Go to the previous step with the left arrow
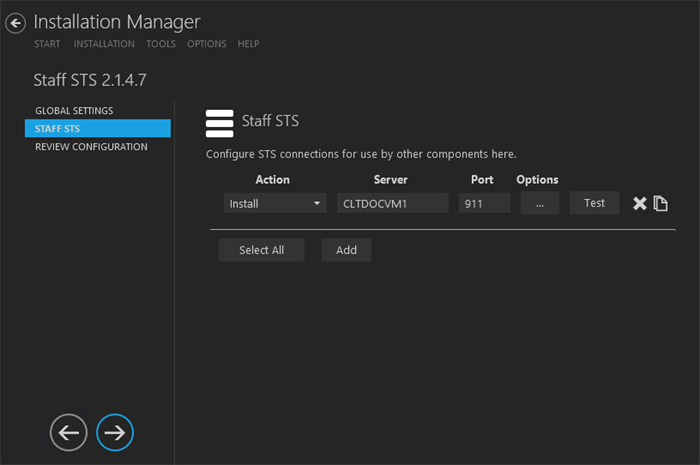 click(x=69, y=432)
